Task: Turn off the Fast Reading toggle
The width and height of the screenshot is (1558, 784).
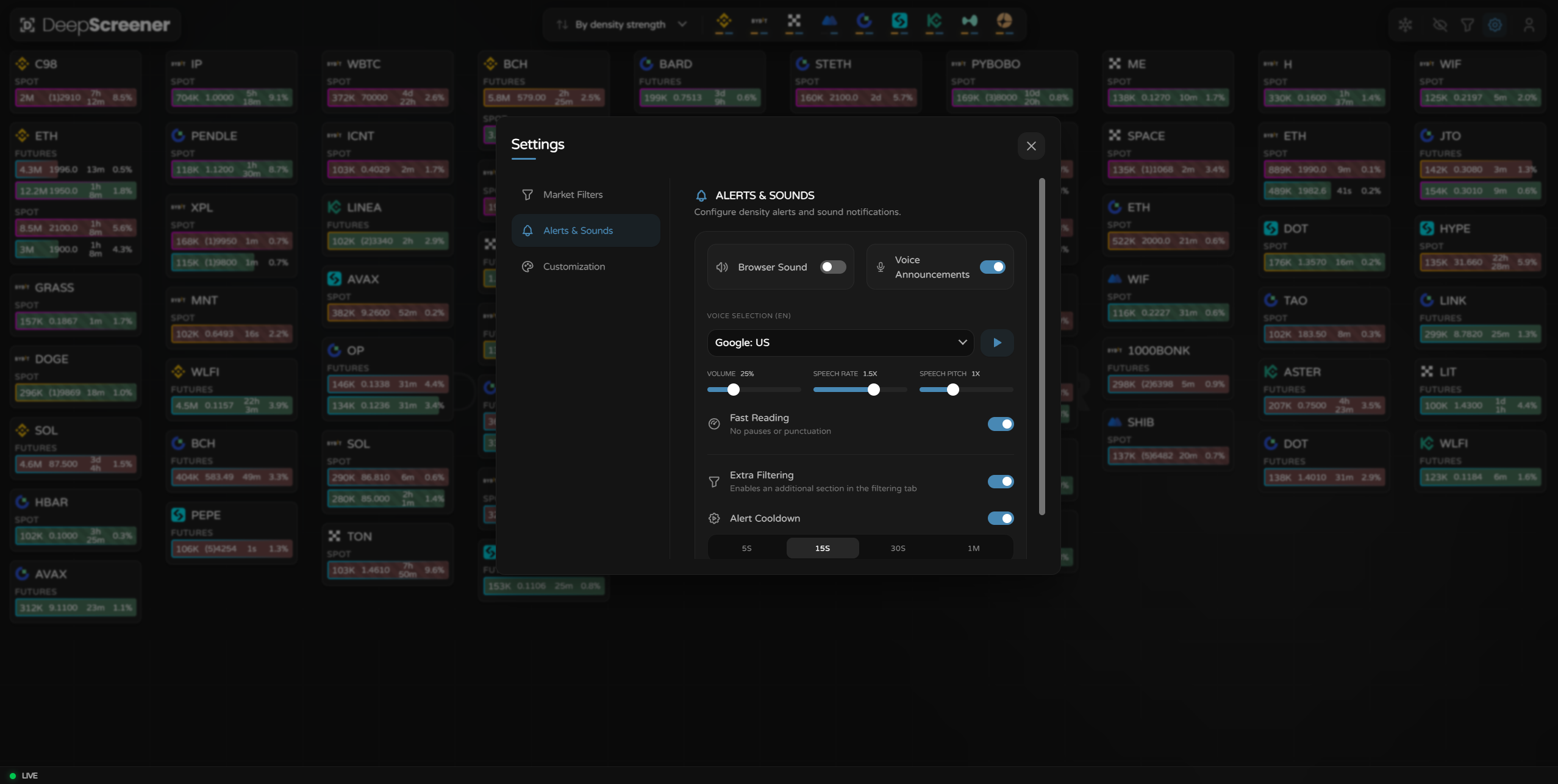Action: point(1001,424)
